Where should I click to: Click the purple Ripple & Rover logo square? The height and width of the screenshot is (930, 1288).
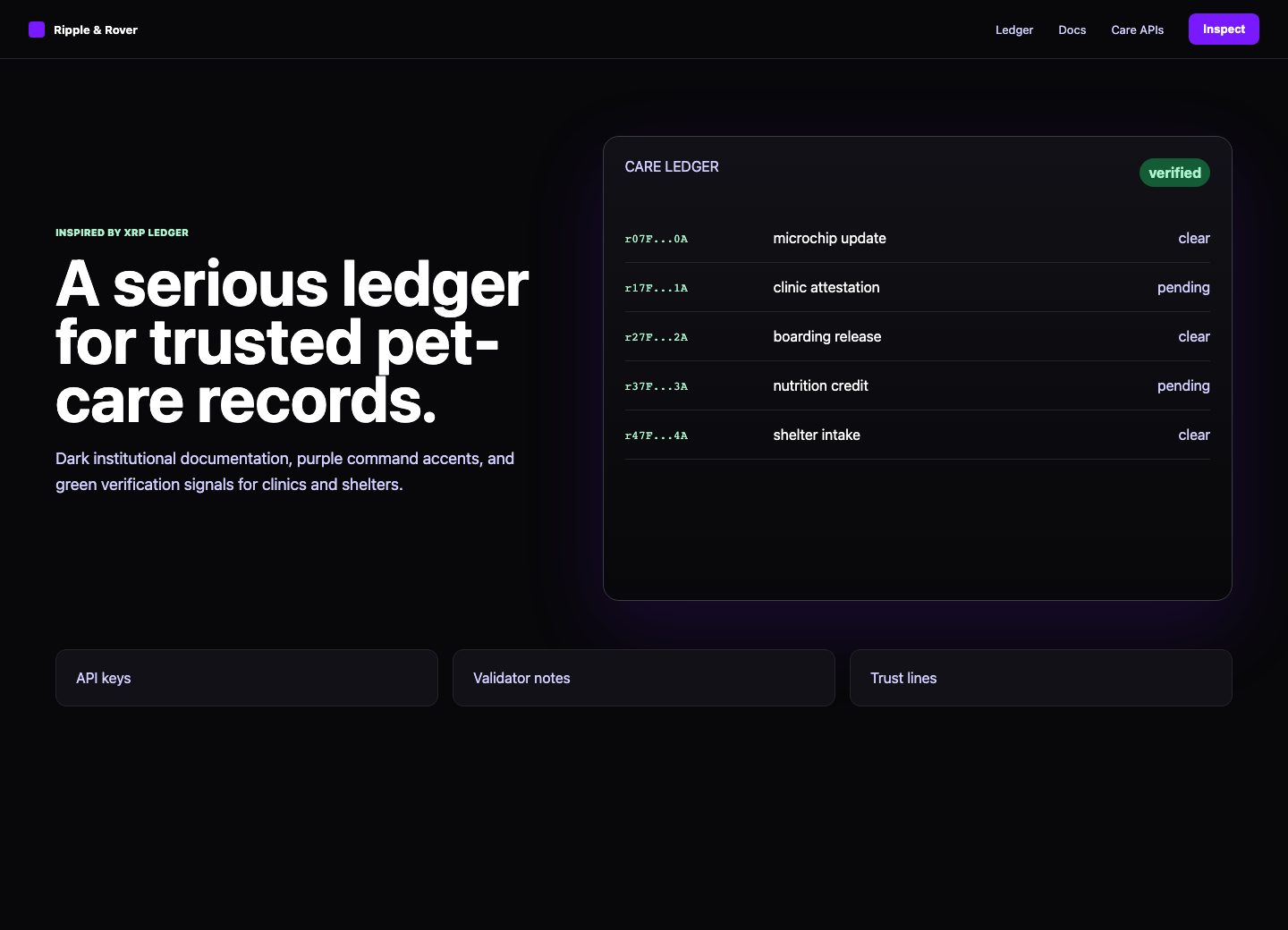[x=37, y=30]
